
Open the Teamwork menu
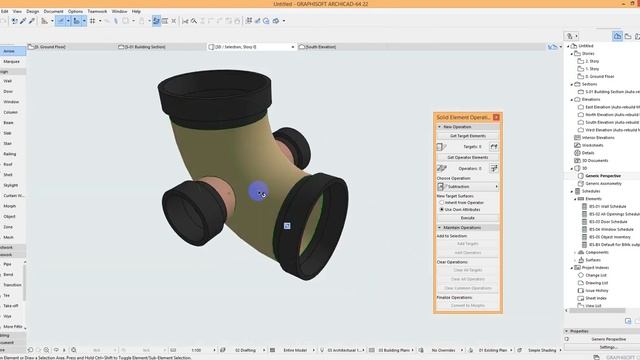(97, 11)
